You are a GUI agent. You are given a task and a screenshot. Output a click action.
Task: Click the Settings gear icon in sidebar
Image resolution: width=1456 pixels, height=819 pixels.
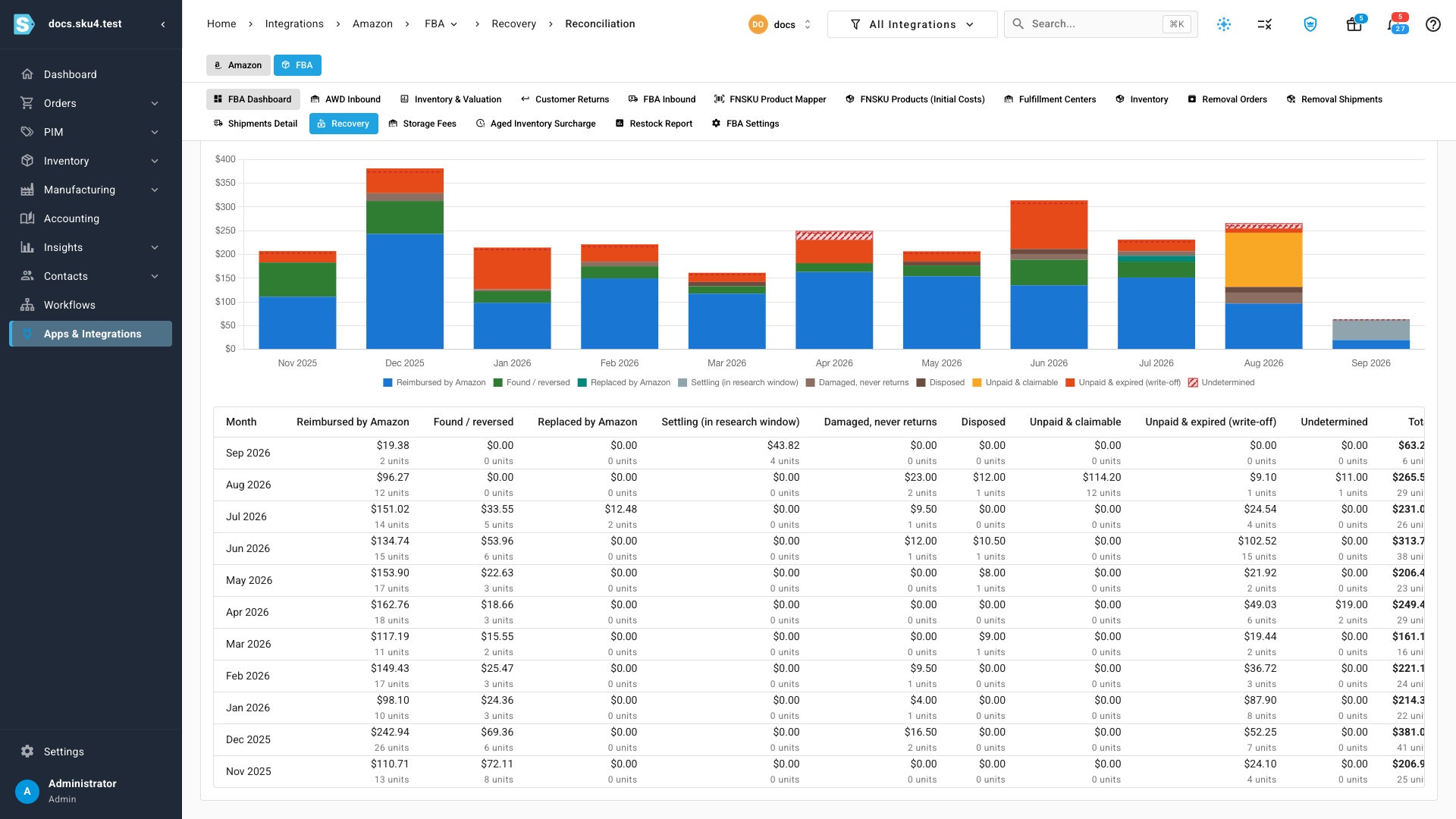click(x=27, y=752)
